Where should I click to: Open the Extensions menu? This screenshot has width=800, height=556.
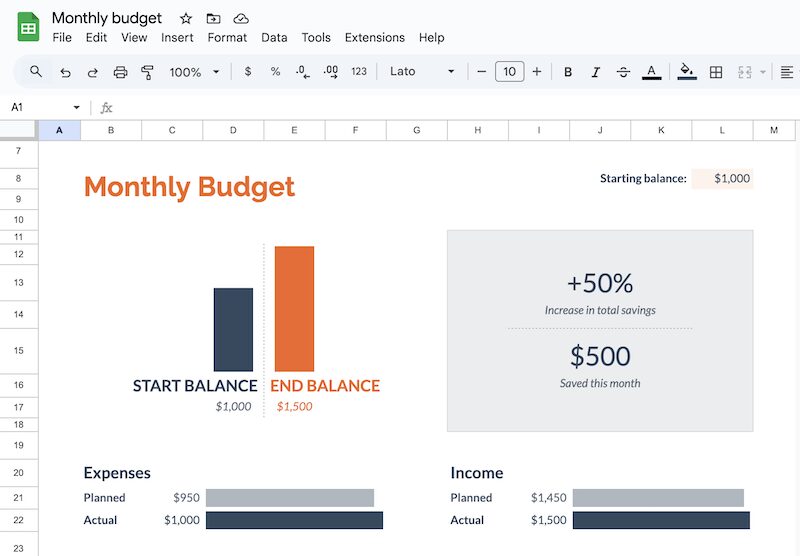[374, 38]
